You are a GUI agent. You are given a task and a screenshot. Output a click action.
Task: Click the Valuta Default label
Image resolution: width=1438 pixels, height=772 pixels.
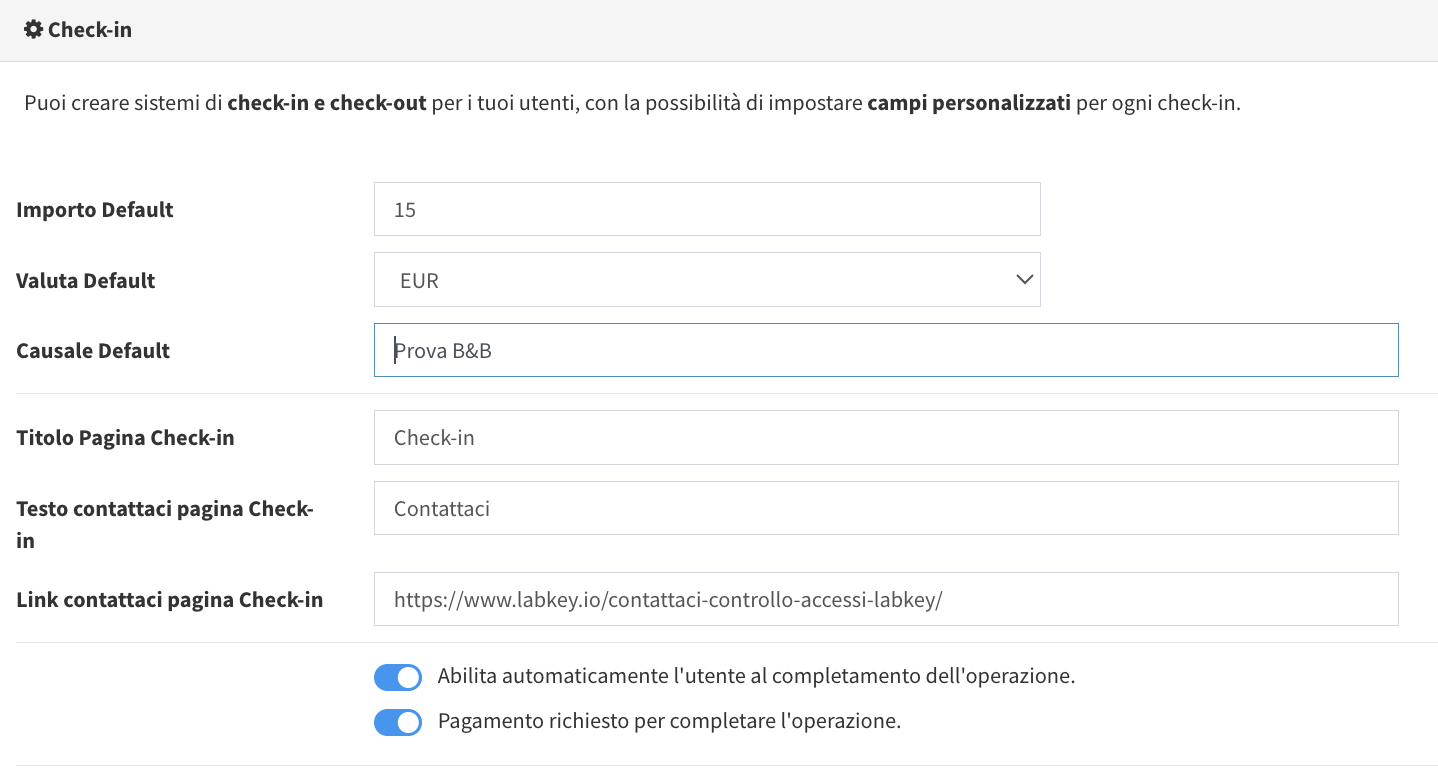(x=86, y=281)
